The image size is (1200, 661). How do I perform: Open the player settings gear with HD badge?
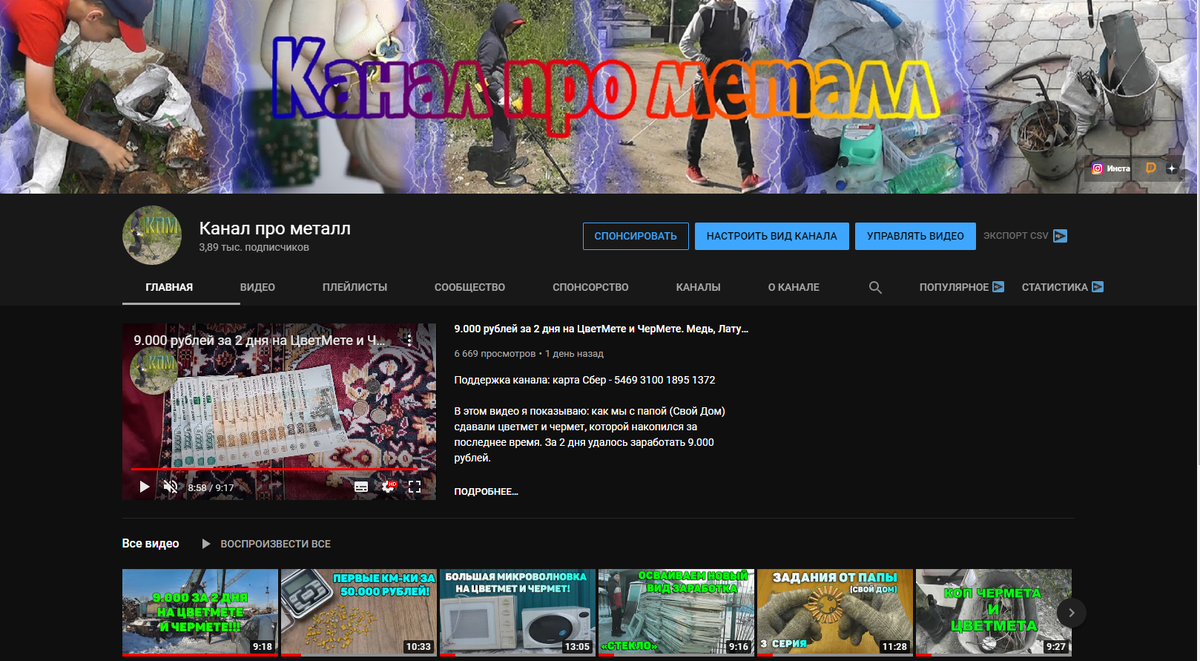pos(388,487)
